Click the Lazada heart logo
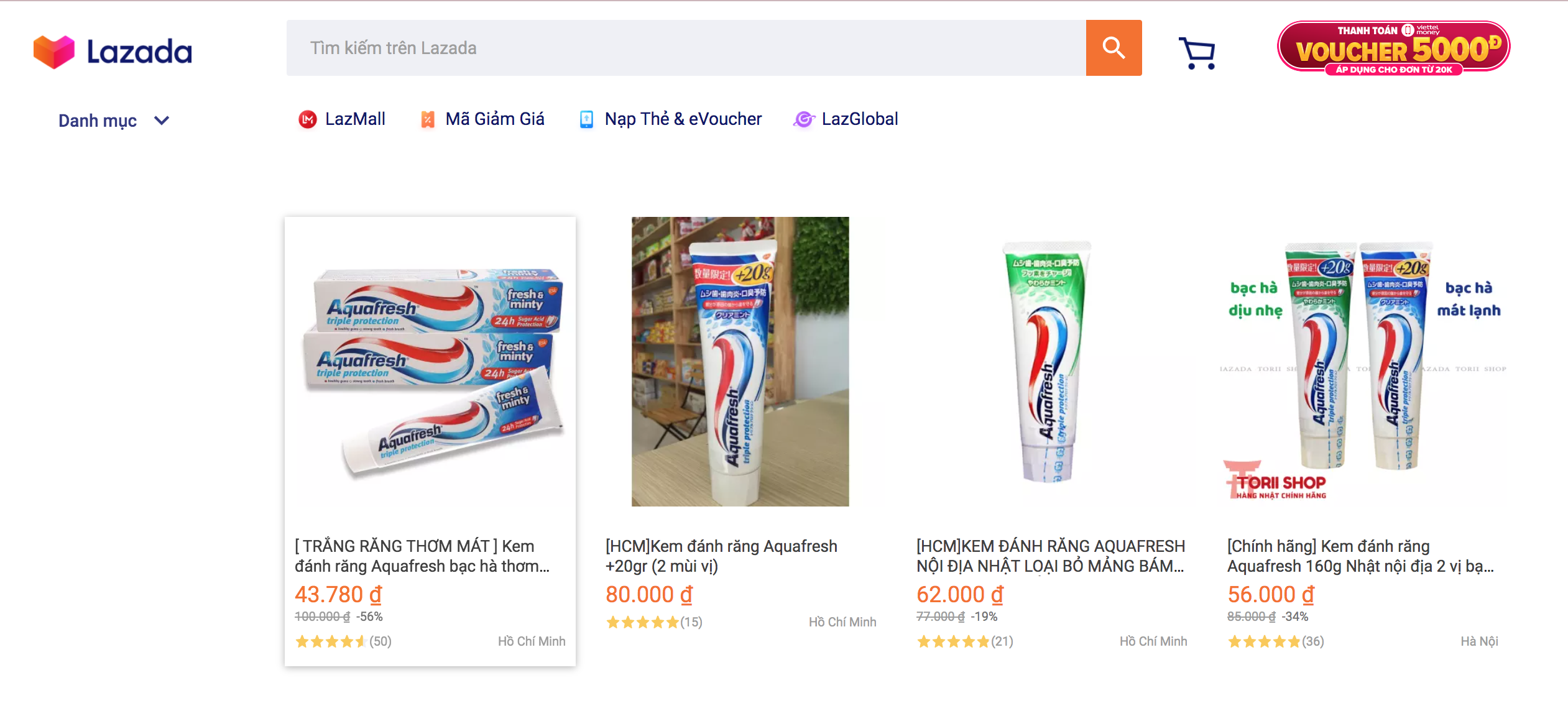 [54, 52]
